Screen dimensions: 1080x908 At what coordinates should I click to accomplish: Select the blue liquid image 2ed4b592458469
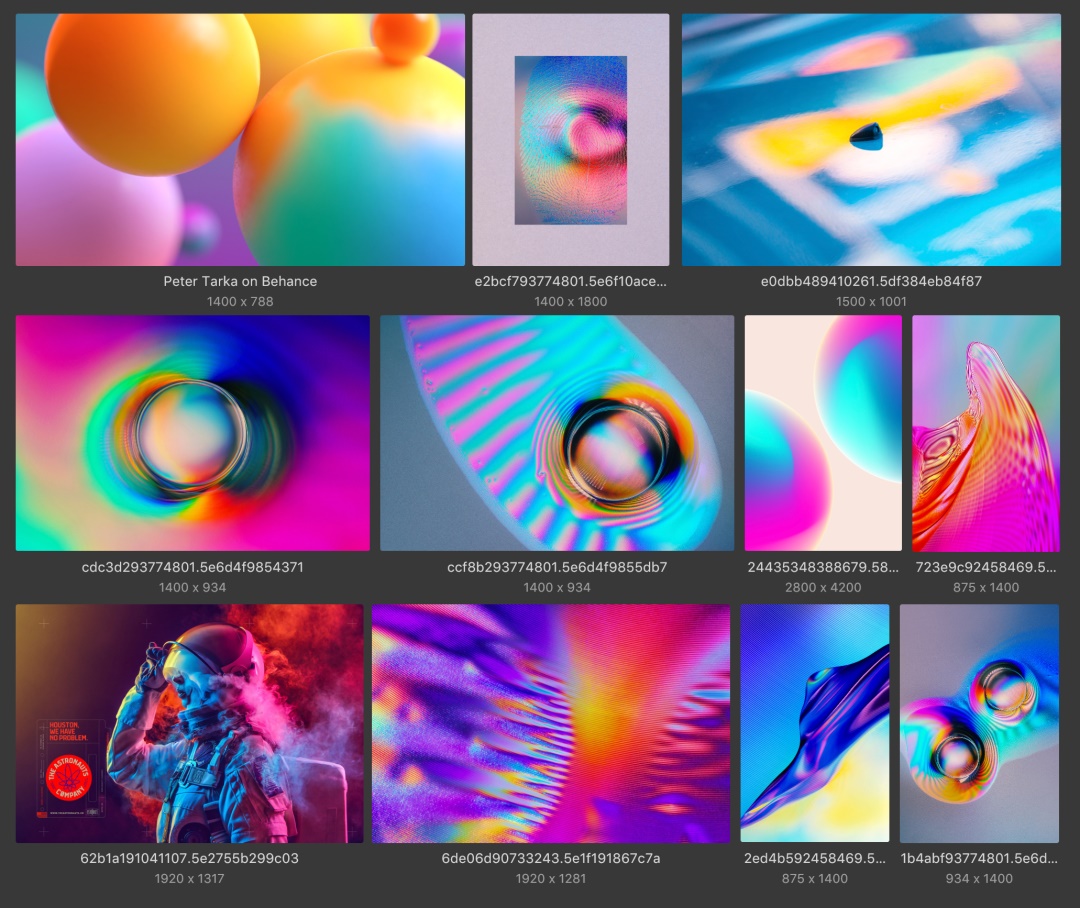[815, 723]
